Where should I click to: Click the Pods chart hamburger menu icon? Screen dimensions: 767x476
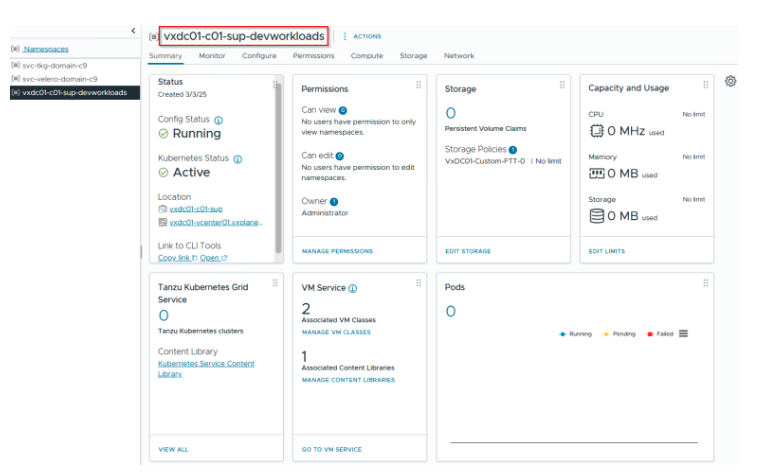[683, 333]
